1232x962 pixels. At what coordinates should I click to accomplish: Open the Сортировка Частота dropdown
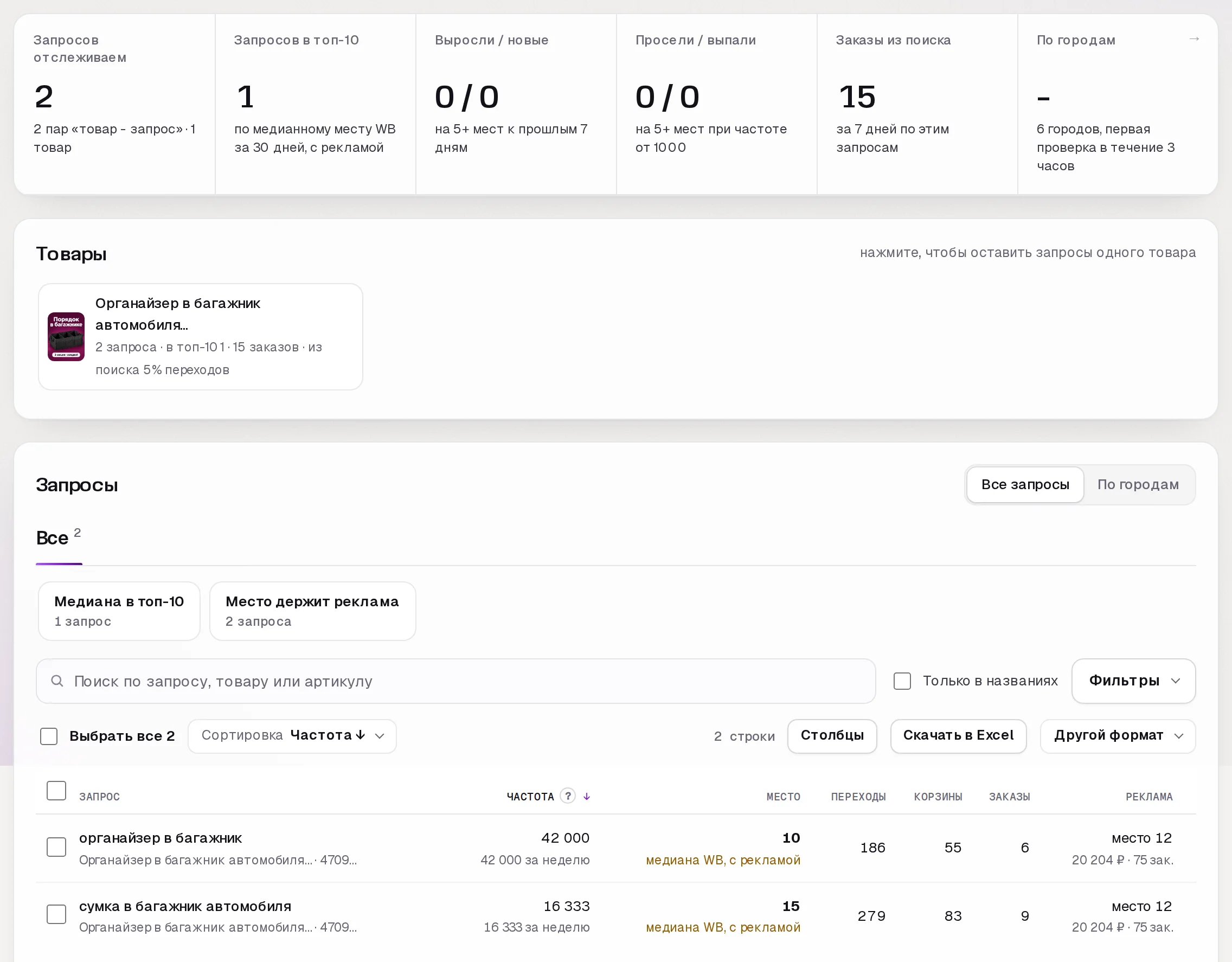(x=292, y=736)
